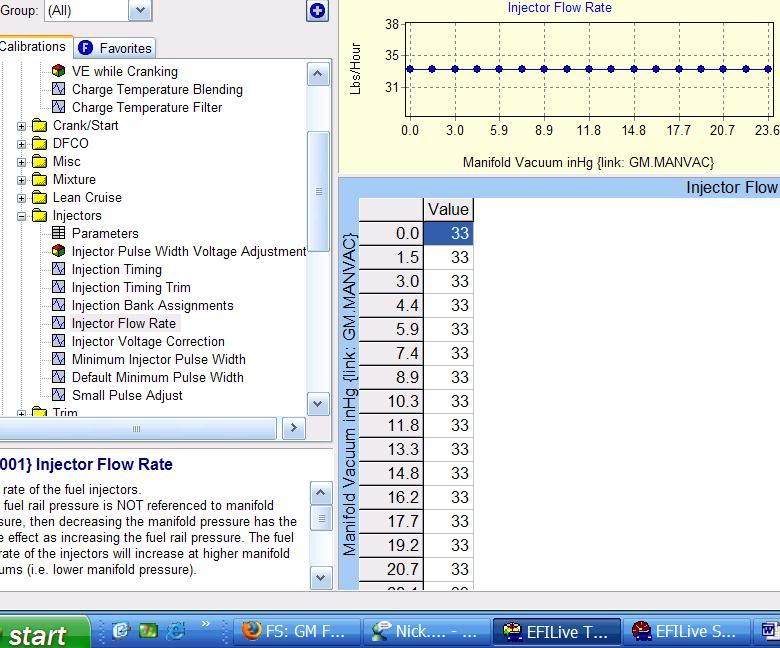Select VE while Cranking item

(124, 72)
